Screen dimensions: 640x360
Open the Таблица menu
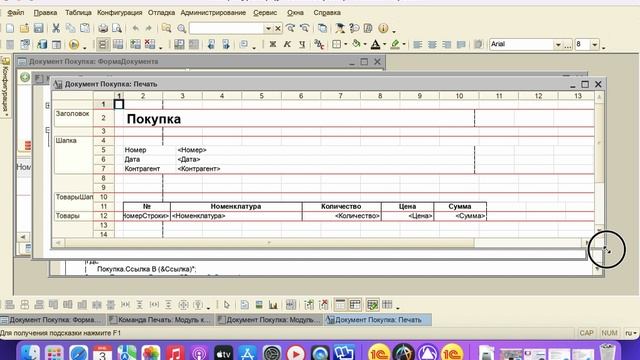pos(78,13)
